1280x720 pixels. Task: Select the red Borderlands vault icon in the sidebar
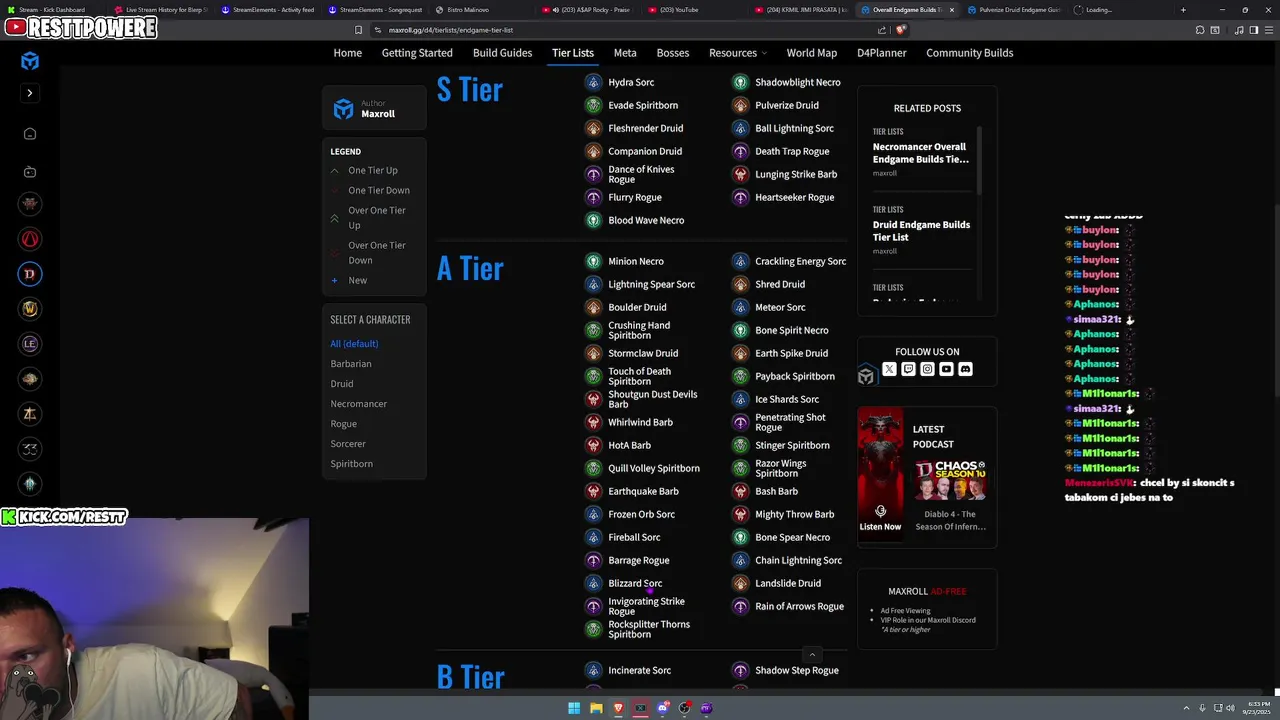[x=30, y=239]
